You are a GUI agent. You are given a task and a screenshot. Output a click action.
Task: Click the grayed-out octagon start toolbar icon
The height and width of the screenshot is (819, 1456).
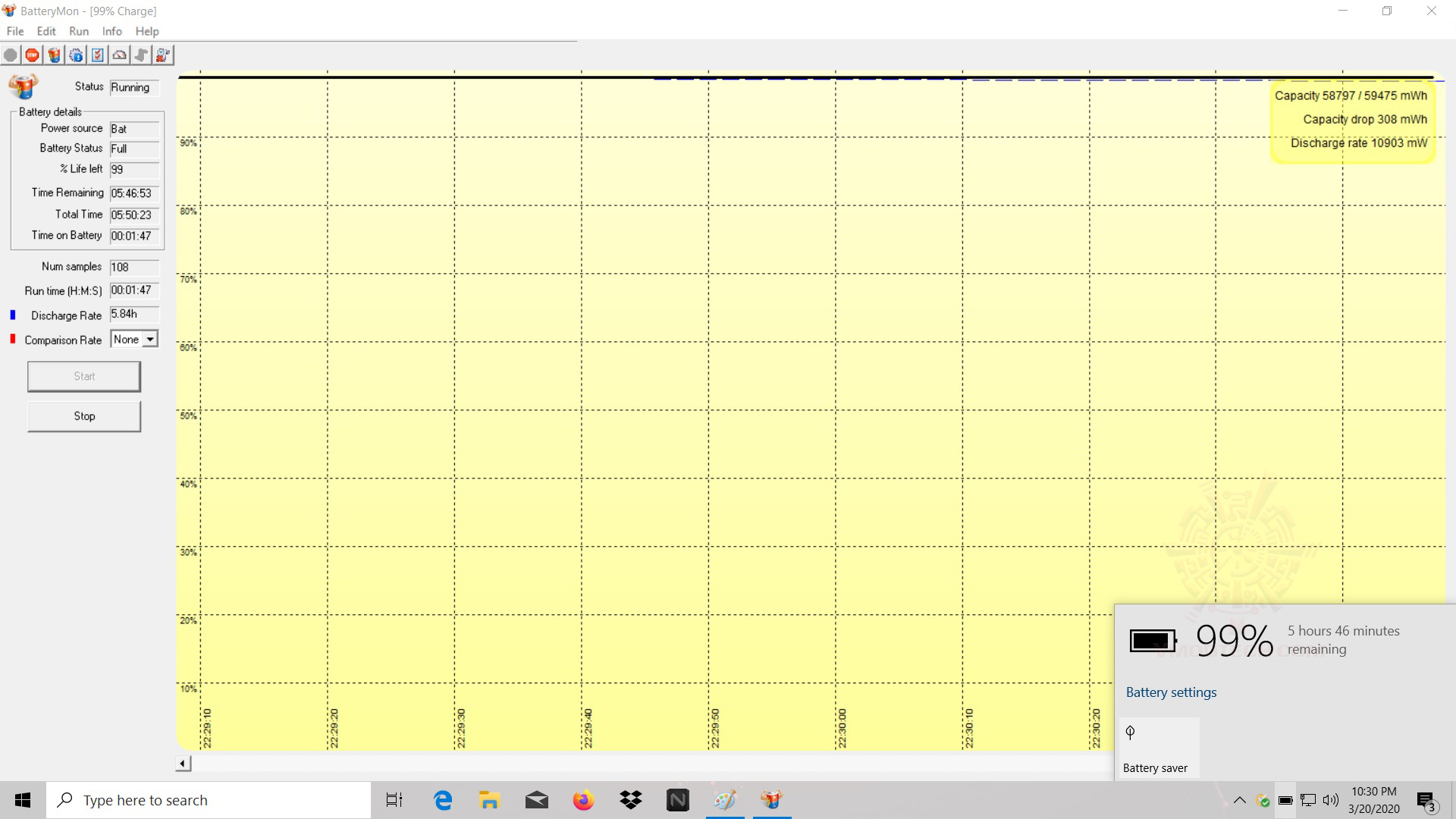pos(11,55)
